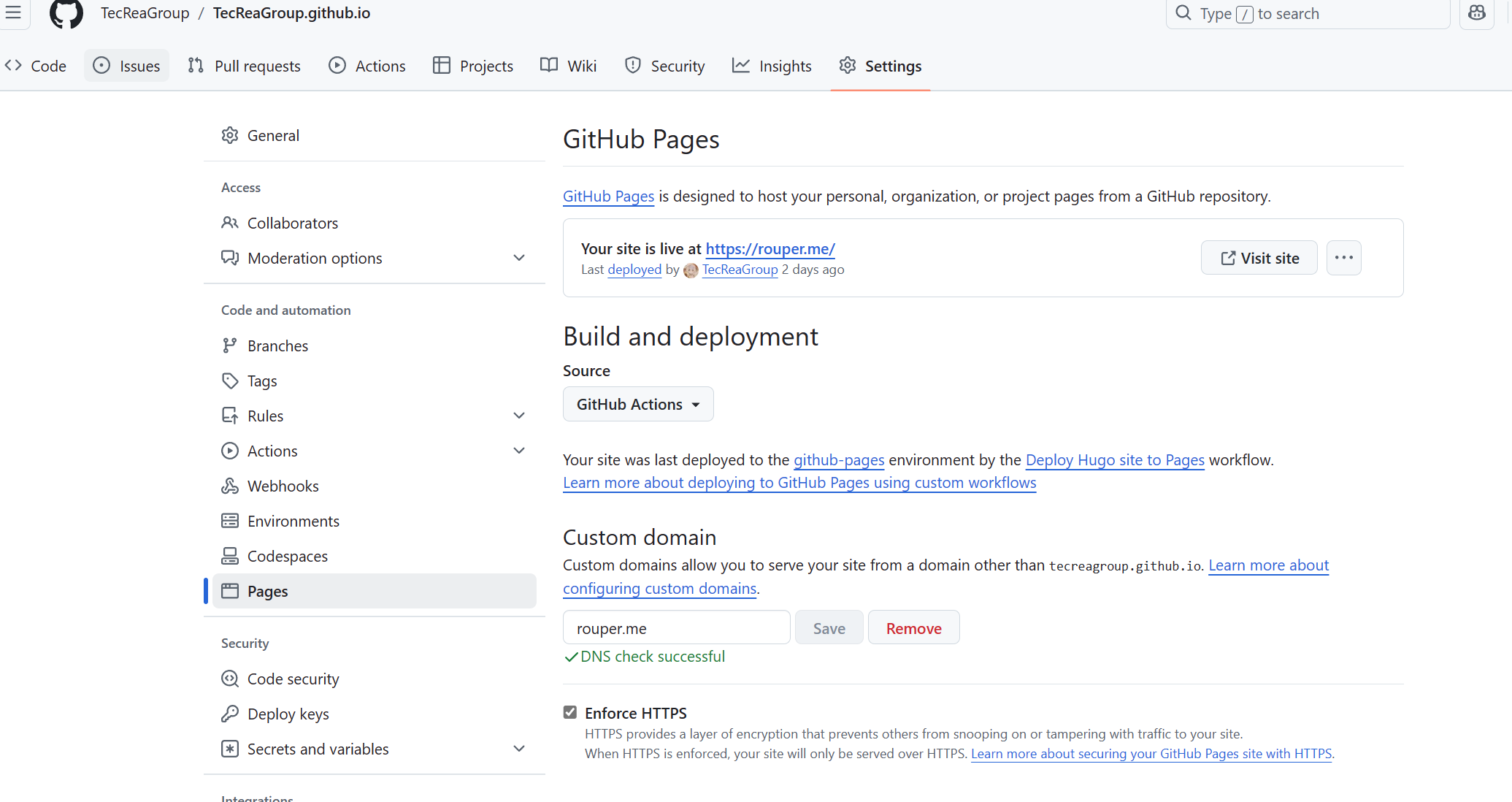Click inside the custom domain input field
Image resolution: width=1512 pixels, height=802 pixels.
[675, 627]
